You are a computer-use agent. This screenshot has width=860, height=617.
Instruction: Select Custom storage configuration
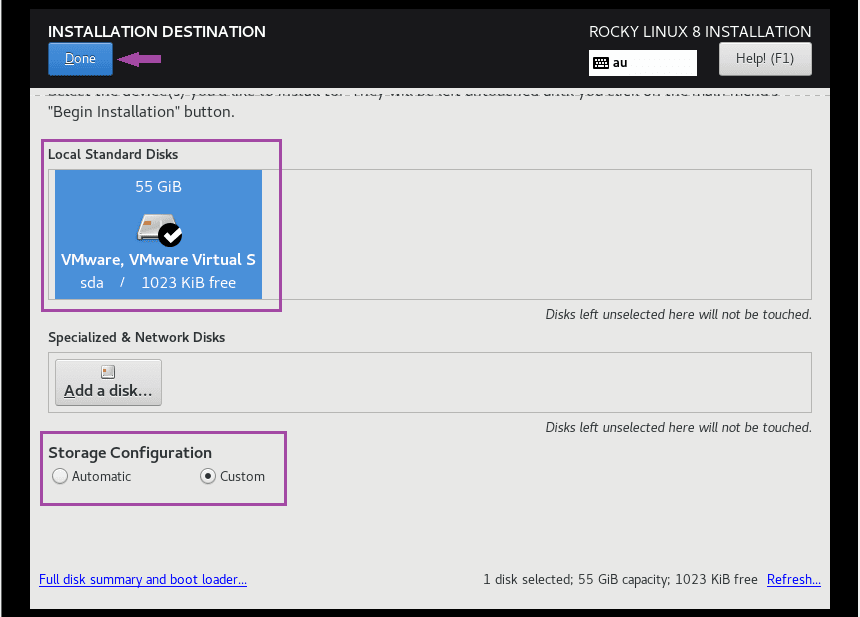[x=233, y=476]
